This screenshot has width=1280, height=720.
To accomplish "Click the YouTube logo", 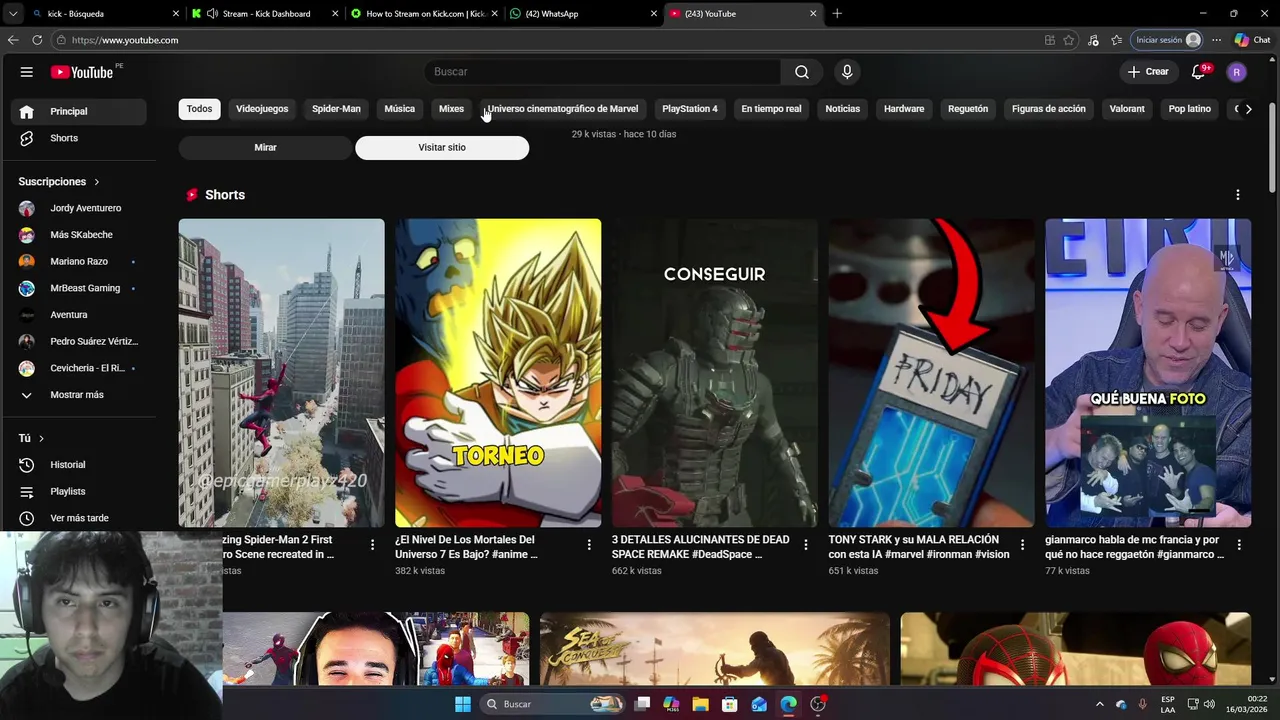I will click(x=82, y=72).
